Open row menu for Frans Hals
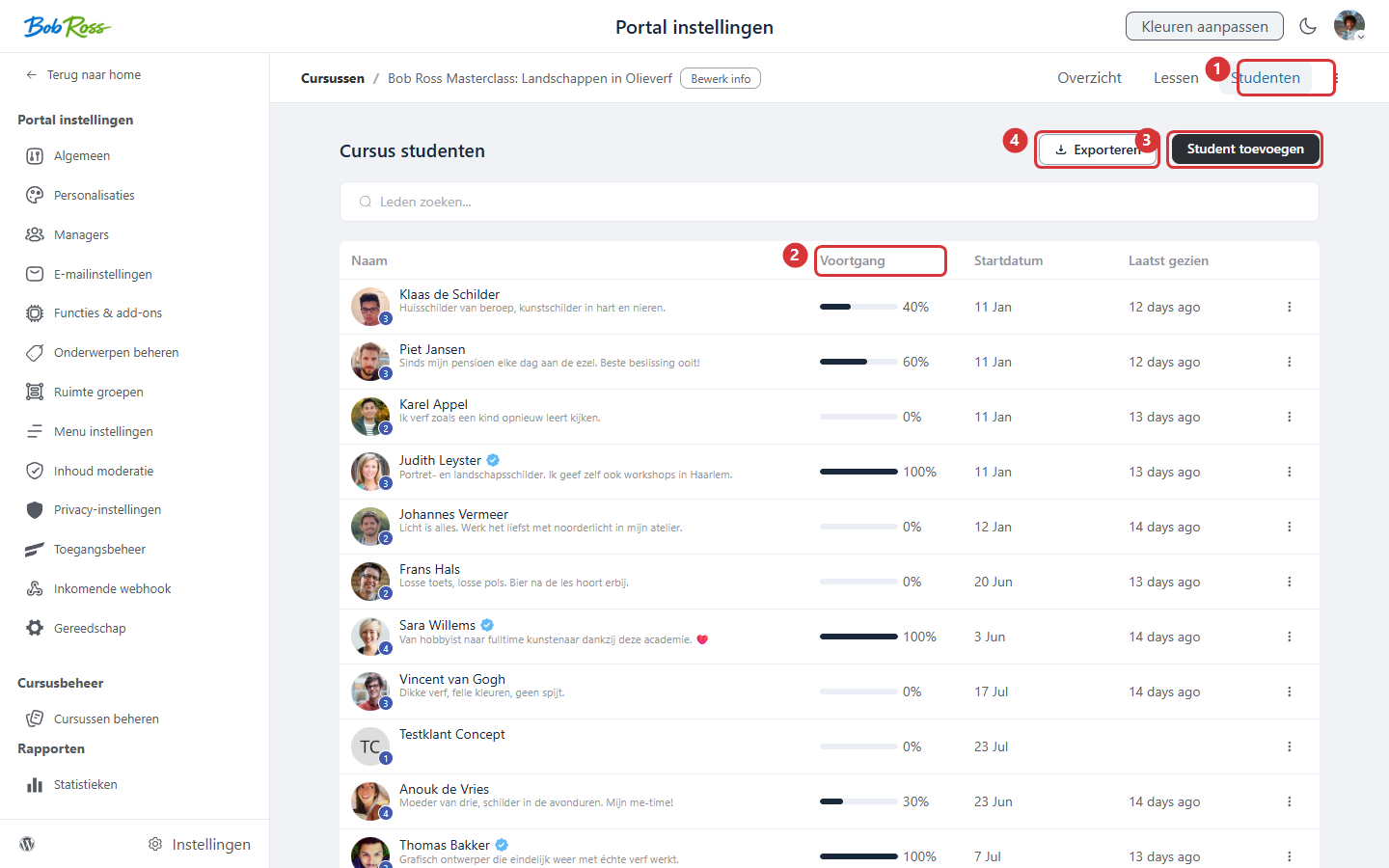 [1290, 582]
